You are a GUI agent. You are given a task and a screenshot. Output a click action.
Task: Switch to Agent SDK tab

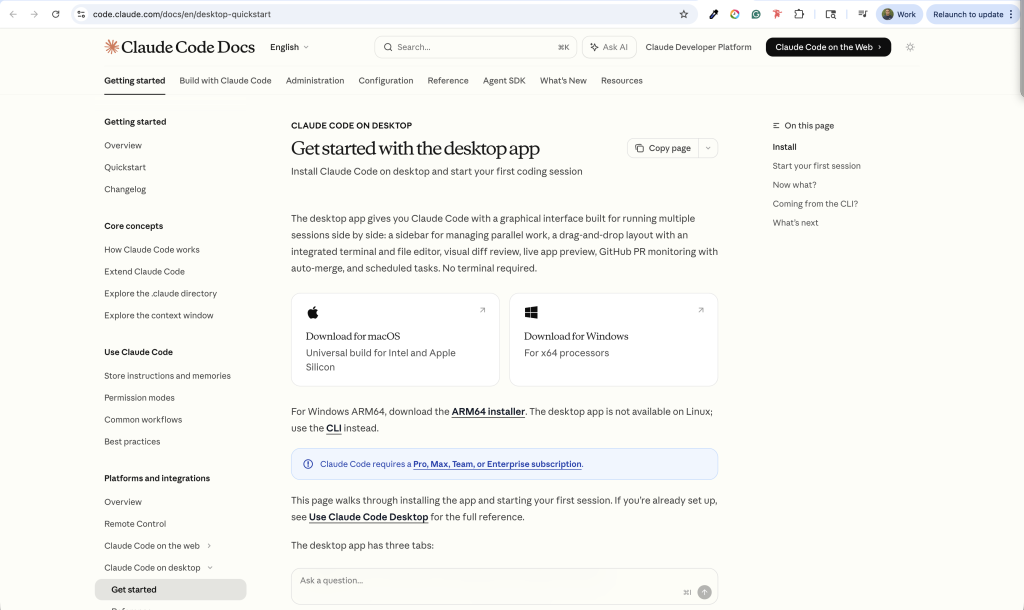pyautogui.click(x=504, y=81)
